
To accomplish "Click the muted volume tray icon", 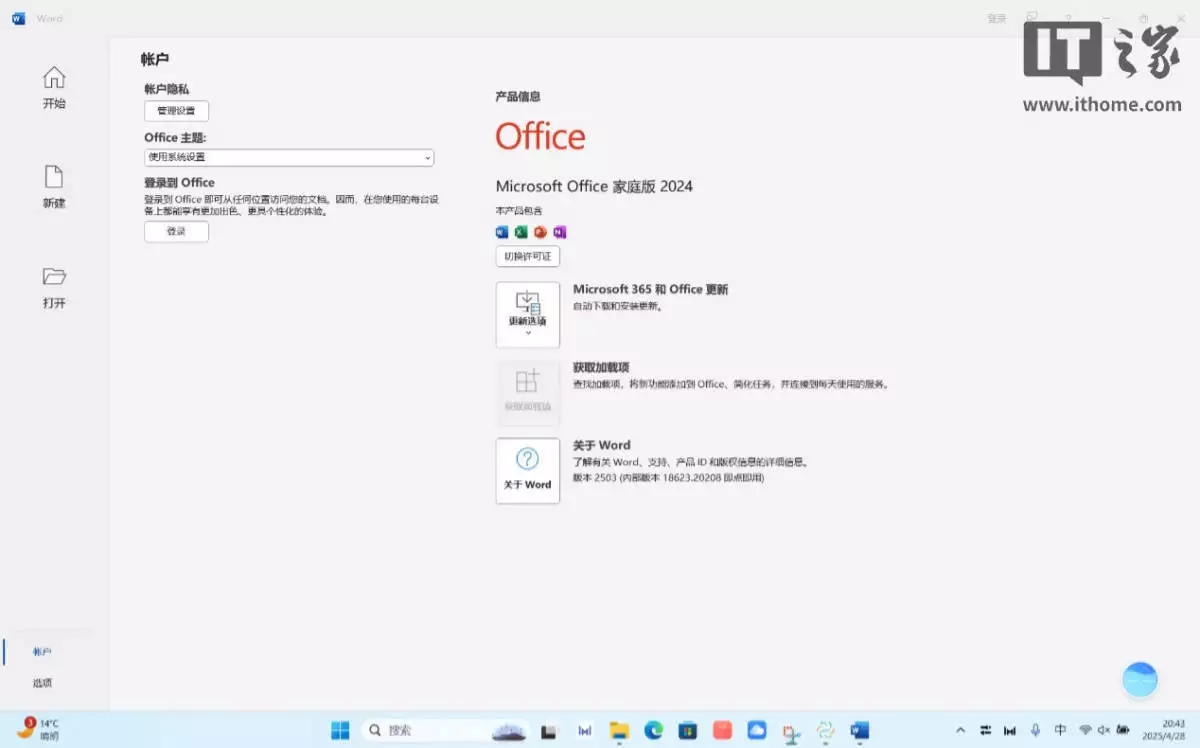I will (x=1104, y=730).
